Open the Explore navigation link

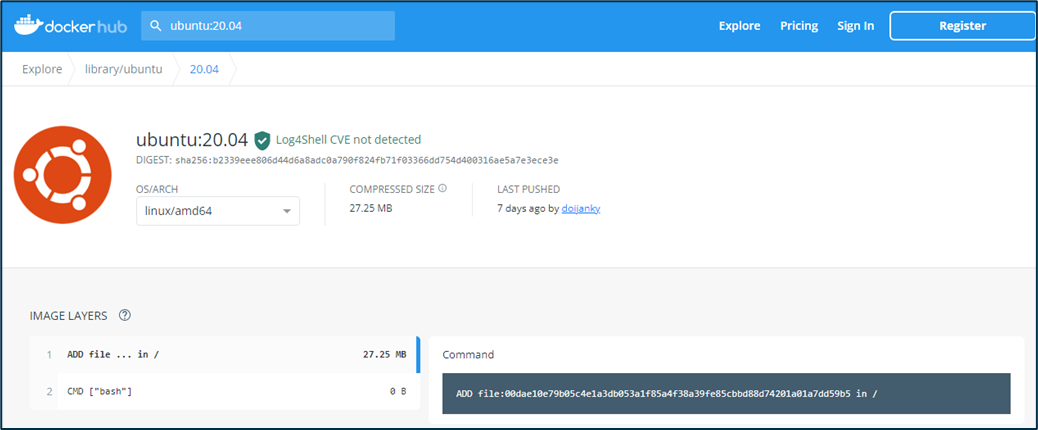pos(739,26)
